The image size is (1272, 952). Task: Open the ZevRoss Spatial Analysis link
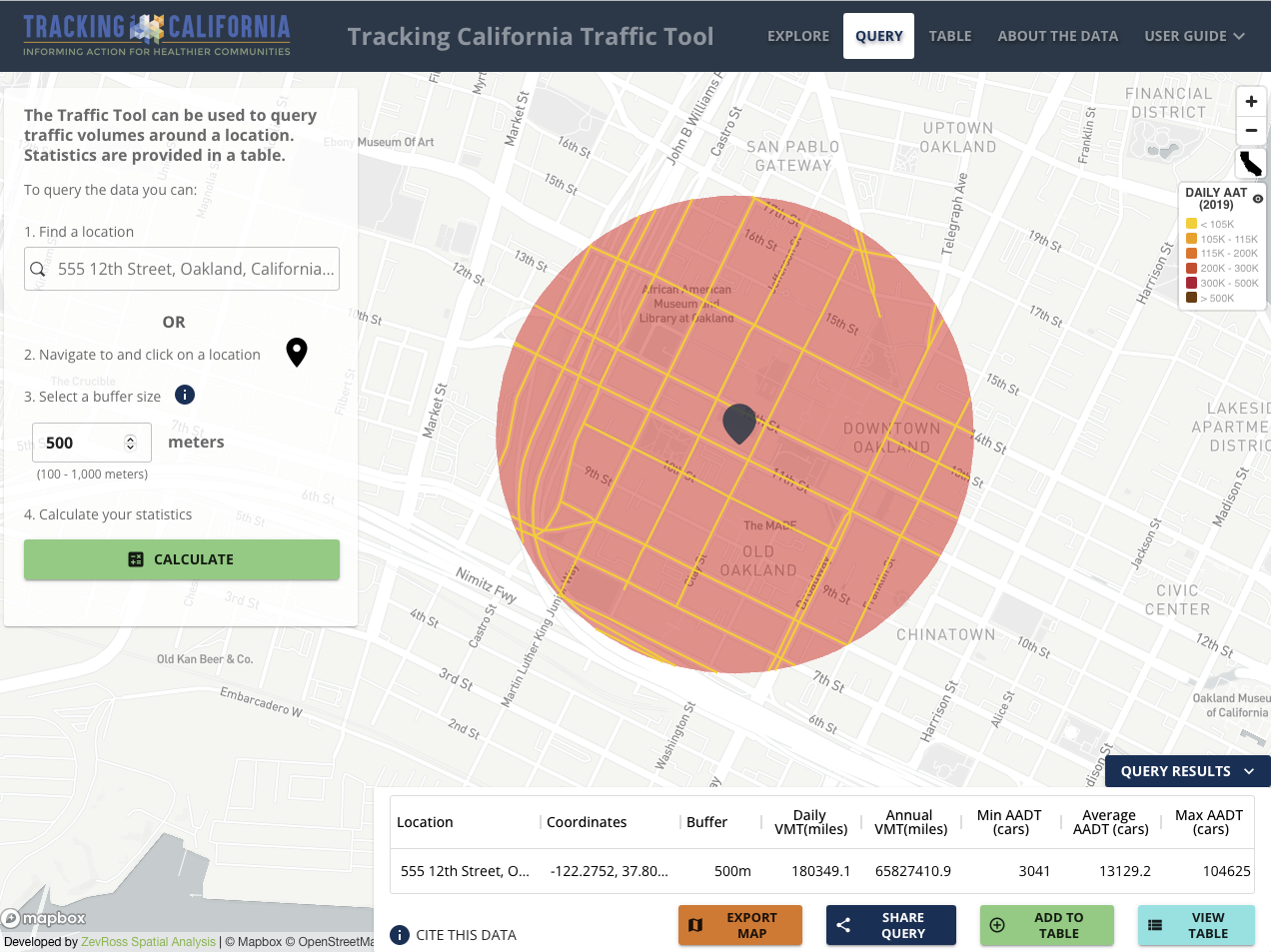pyautogui.click(x=148, y=941)
